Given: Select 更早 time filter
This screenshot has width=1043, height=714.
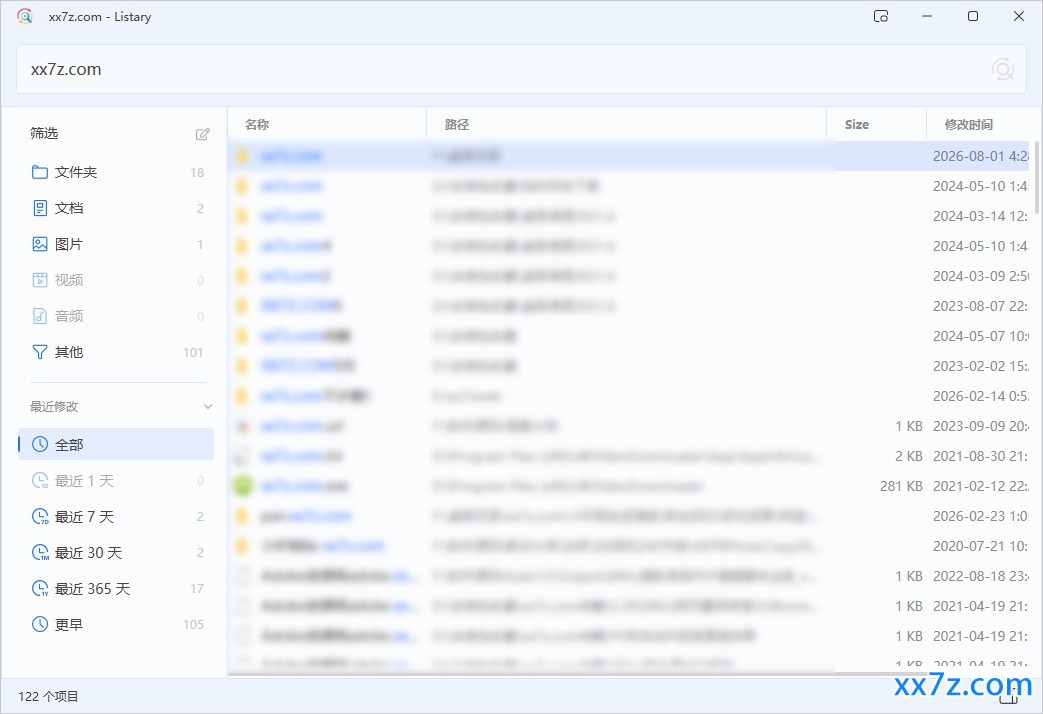Looking at the screenshot, I should (116, 624).
